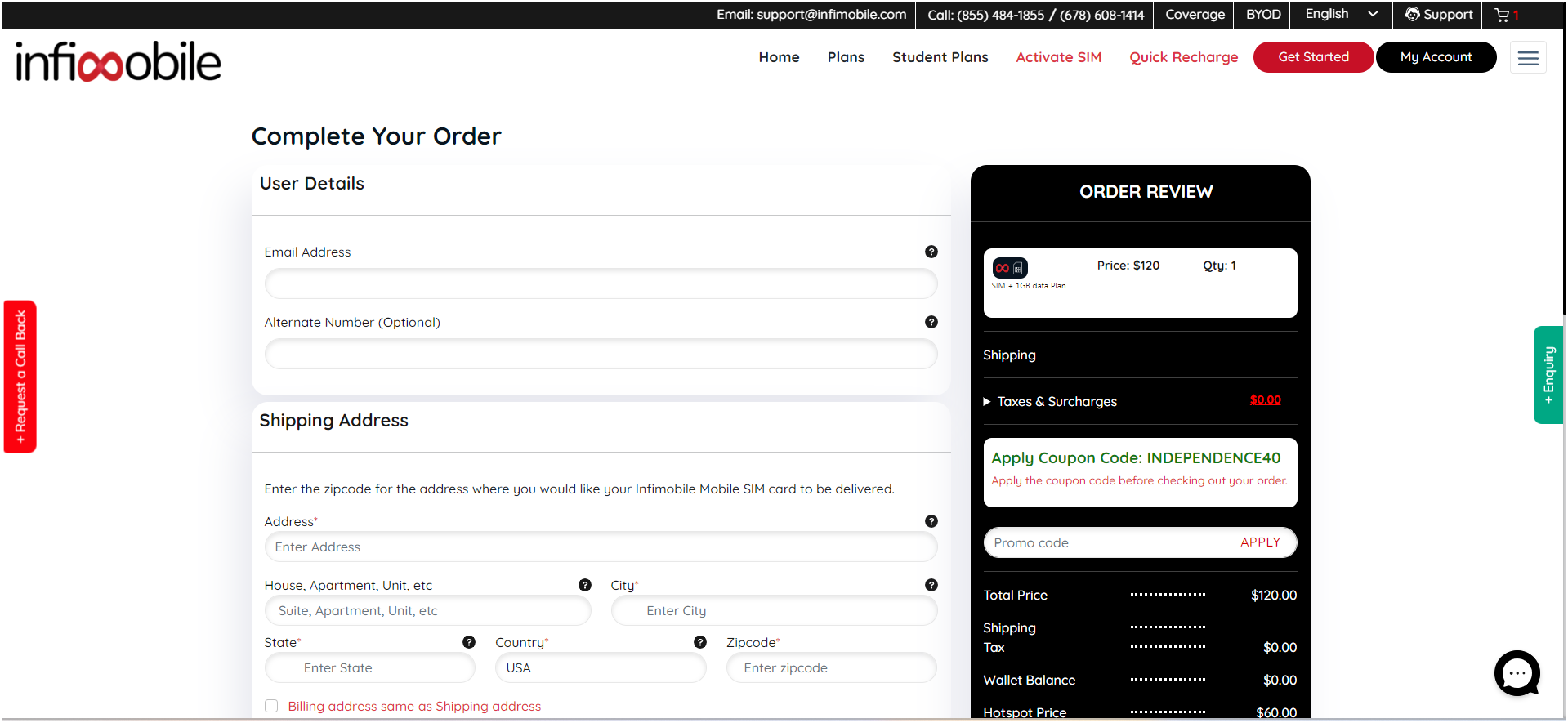This screenshot has height=723, width=1568.
Task: Click the Qty: 1 text
Action: 1219,266
